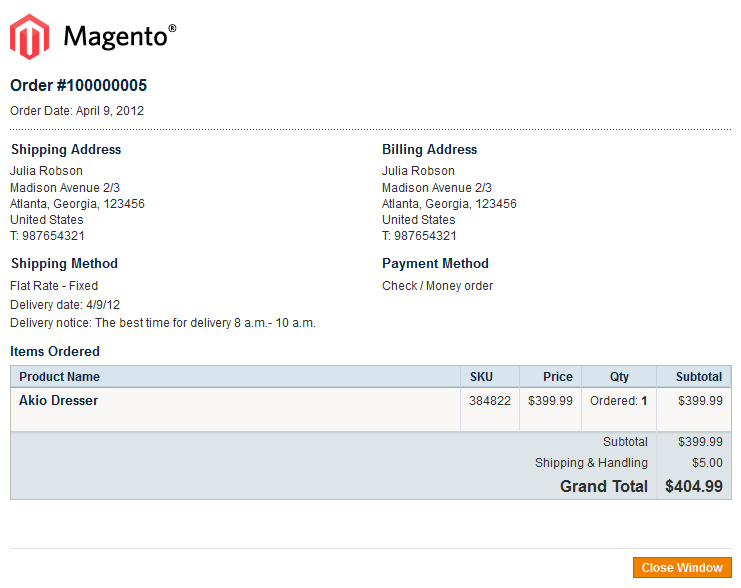Click the Delivery date 4/9/12 line
The width and height of the screenshot is (741, 588).
pyautogui.click(x=65, y=305)
